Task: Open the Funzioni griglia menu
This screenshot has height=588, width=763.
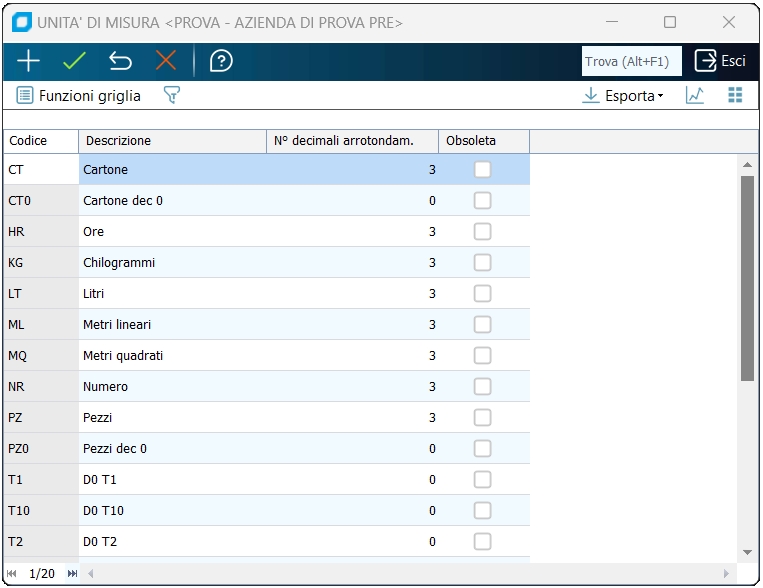Action: click(x=79, y=96)
